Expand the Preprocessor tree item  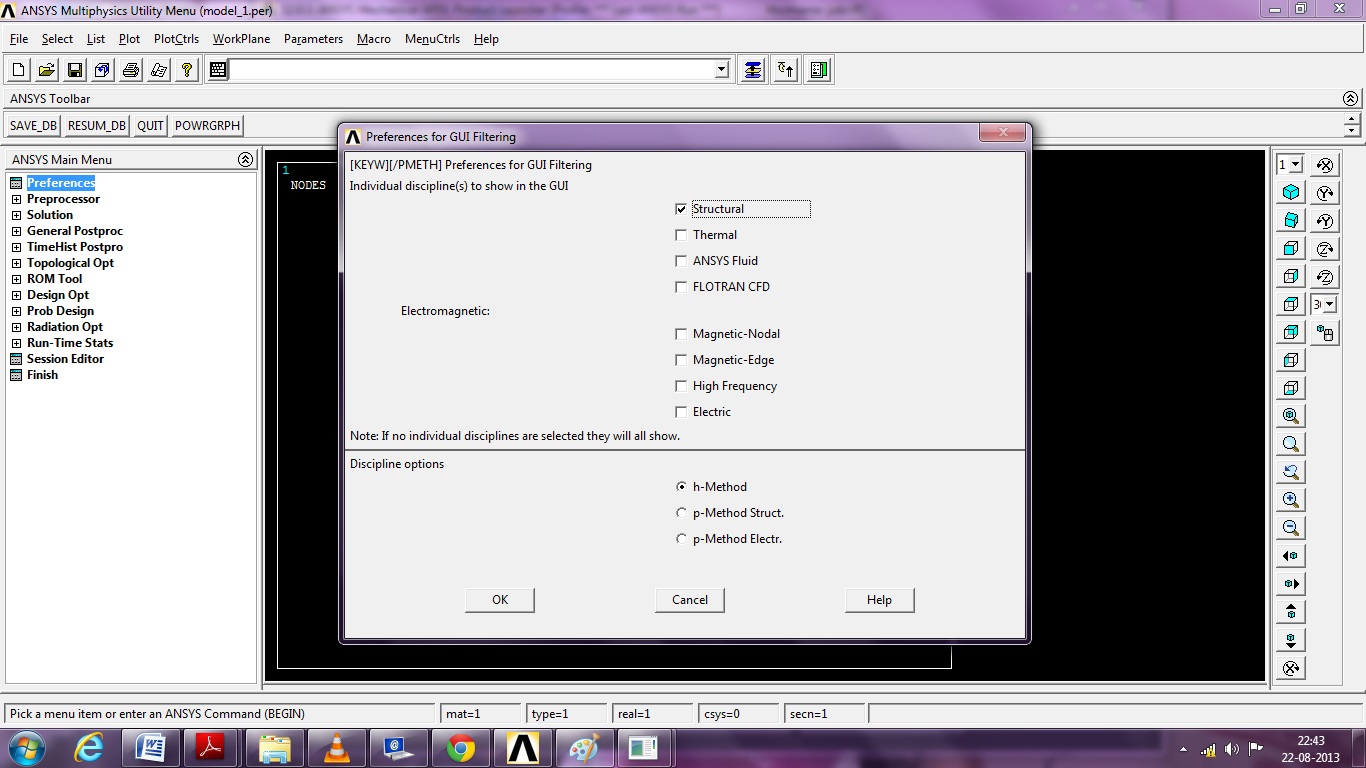coord(16,199)
